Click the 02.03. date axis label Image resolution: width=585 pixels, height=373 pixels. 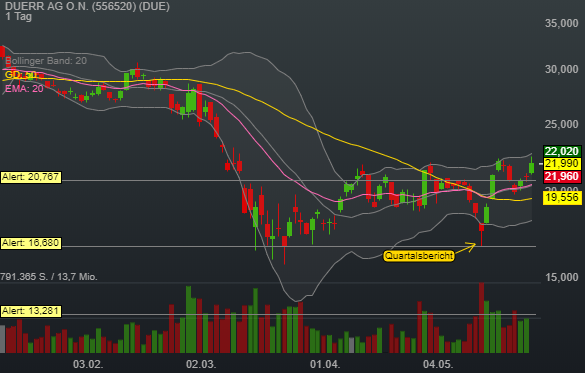[201, 364]
